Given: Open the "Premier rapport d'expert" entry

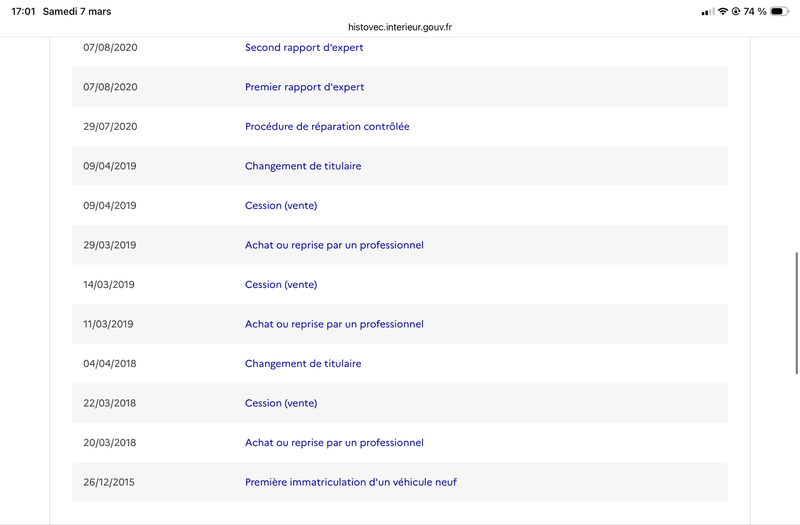Looking at the screenshot, I should 304,87.
